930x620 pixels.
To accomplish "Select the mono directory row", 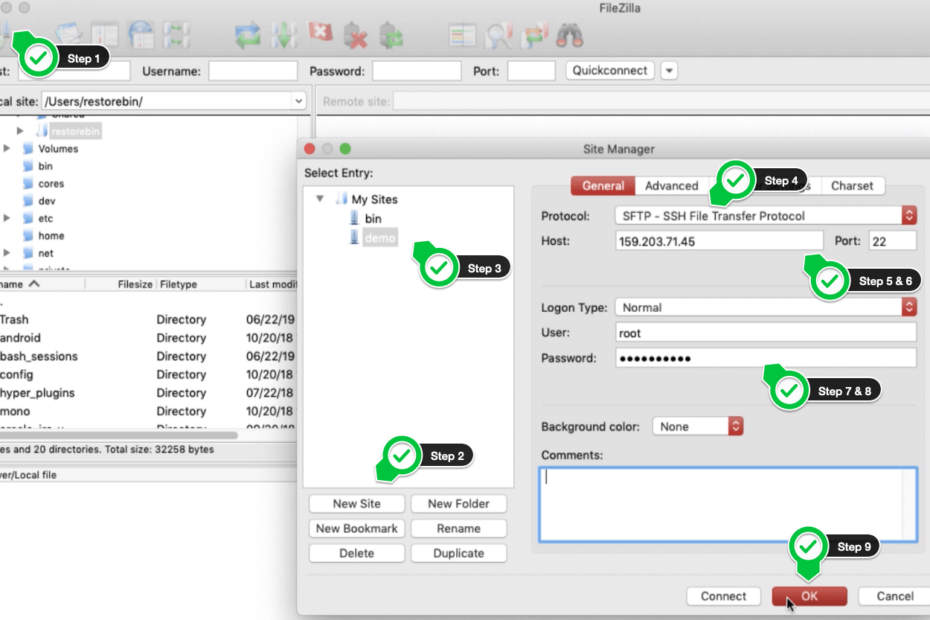I will click(148, 411).
